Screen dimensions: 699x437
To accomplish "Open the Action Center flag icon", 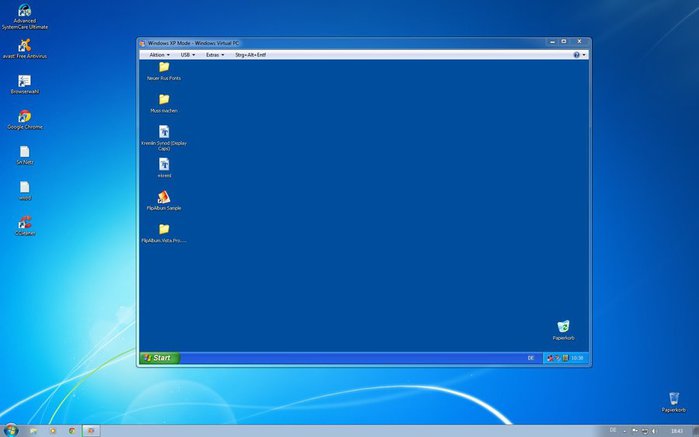I will point(635,430).
